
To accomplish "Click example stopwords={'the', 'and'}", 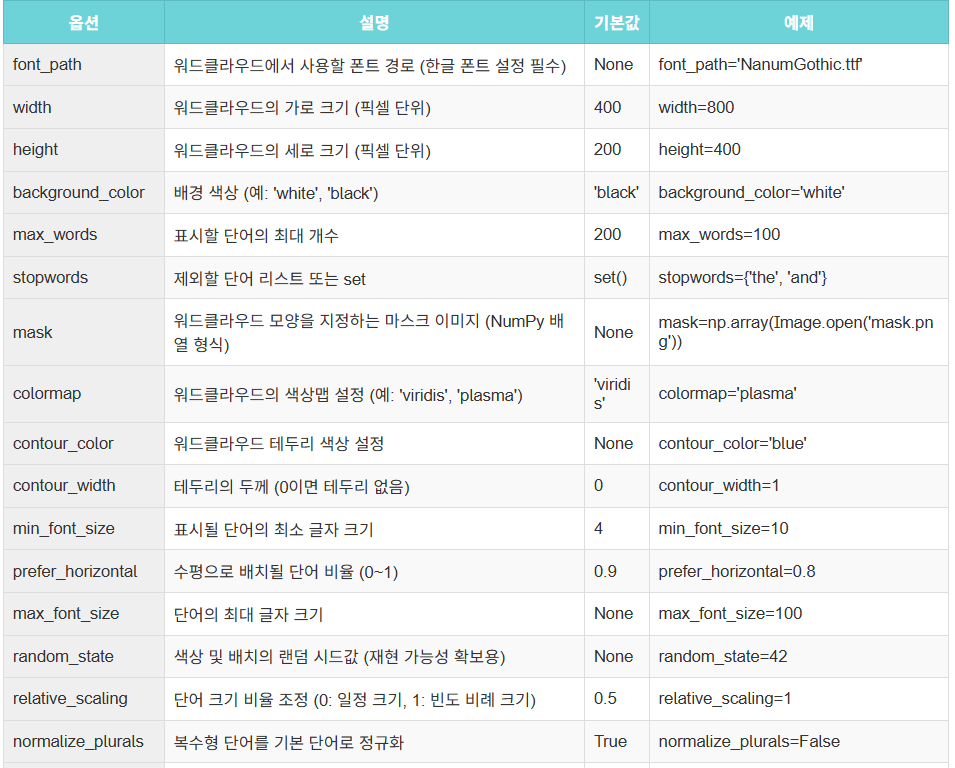I will point(742,278).
